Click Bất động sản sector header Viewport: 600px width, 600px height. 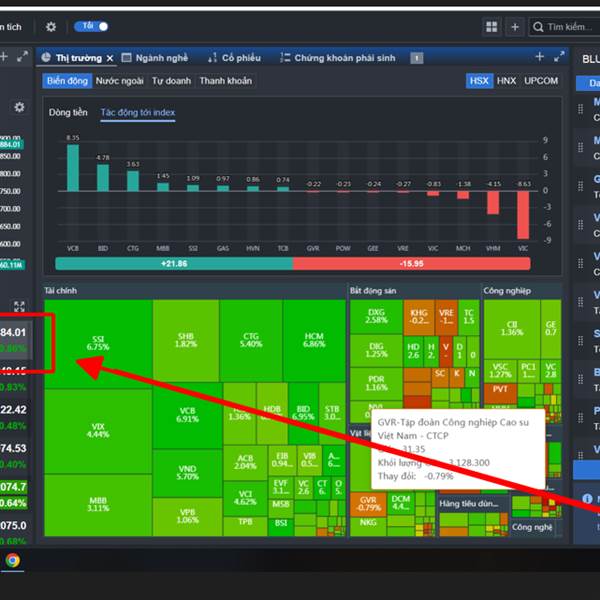[x=373, y=291]
